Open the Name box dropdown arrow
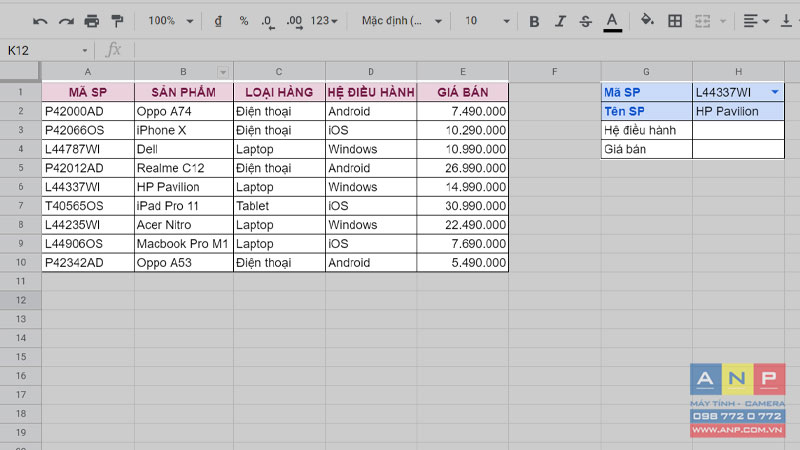 point(85,51)
